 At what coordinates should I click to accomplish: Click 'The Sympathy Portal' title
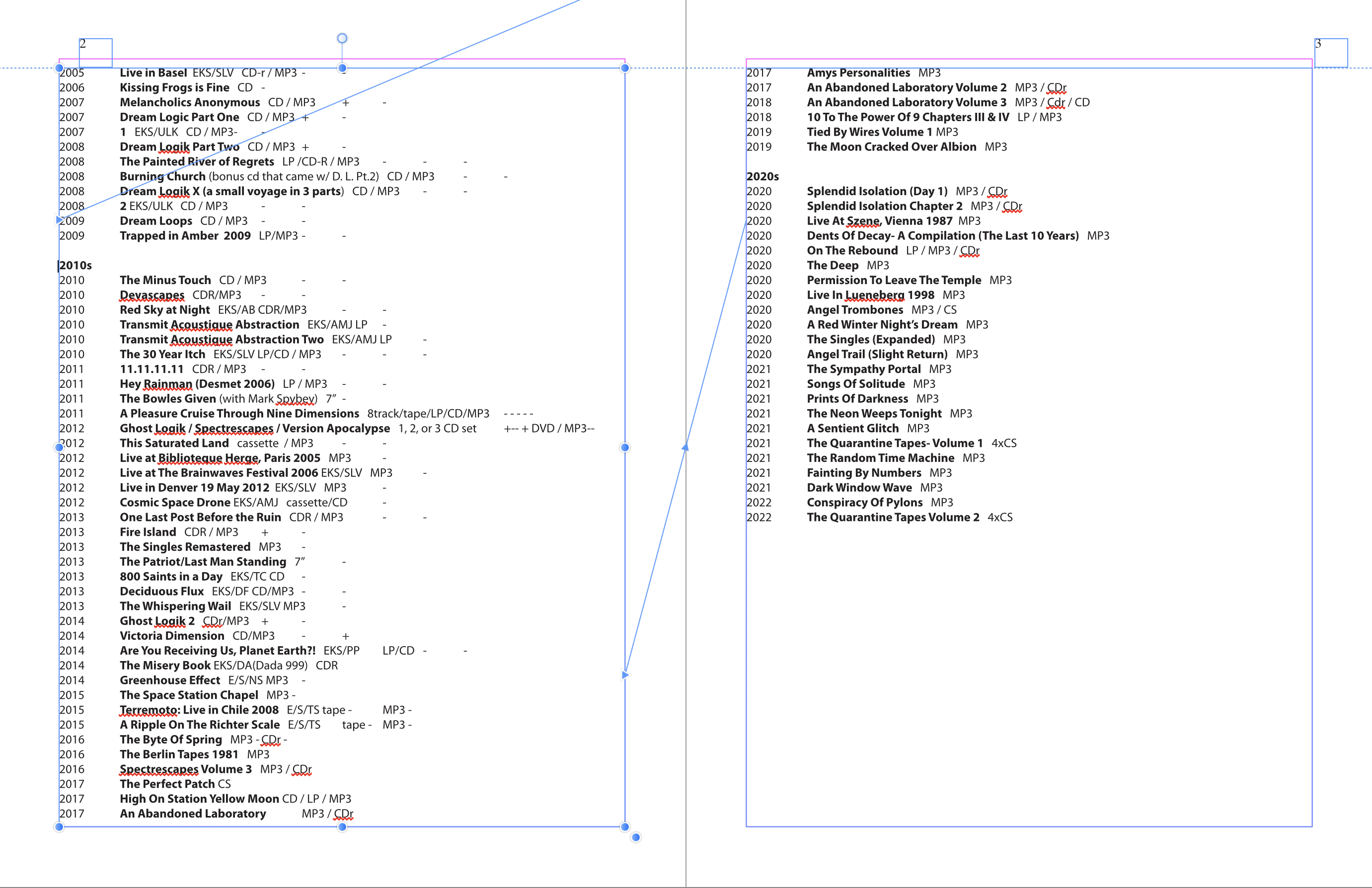pyautogui.click(x=863, y=369)
